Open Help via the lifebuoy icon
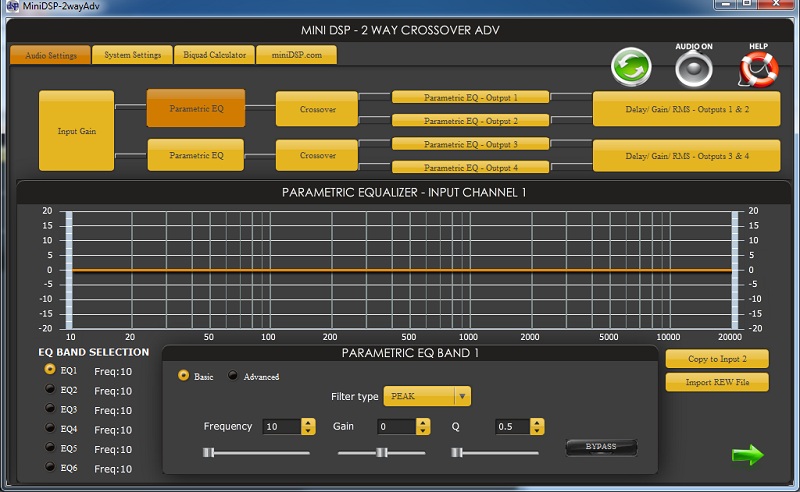 click(x=759, y=69)
